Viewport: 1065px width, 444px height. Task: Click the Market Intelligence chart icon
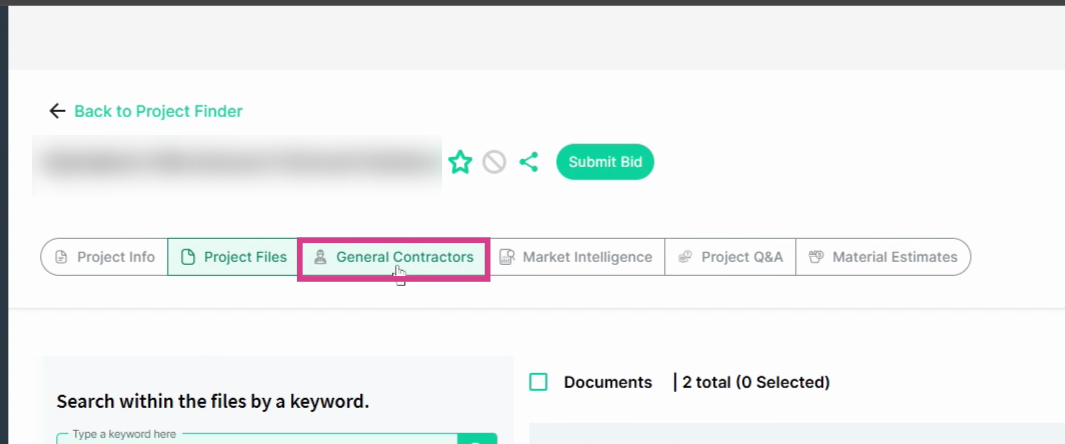507,257
